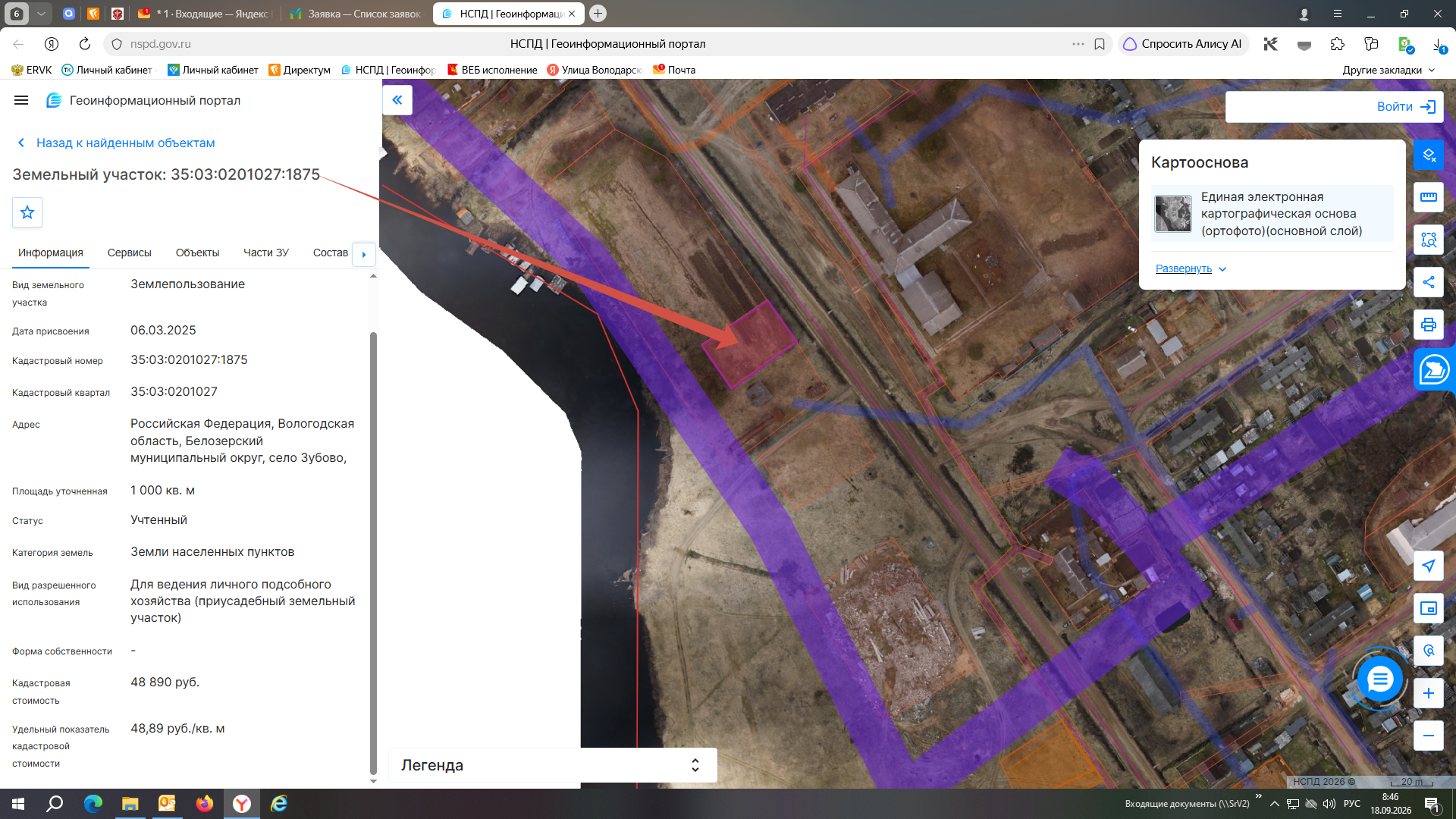1456x819 pixels.
Task: Open Firefox from the taskbar
Action: point(205,804)
